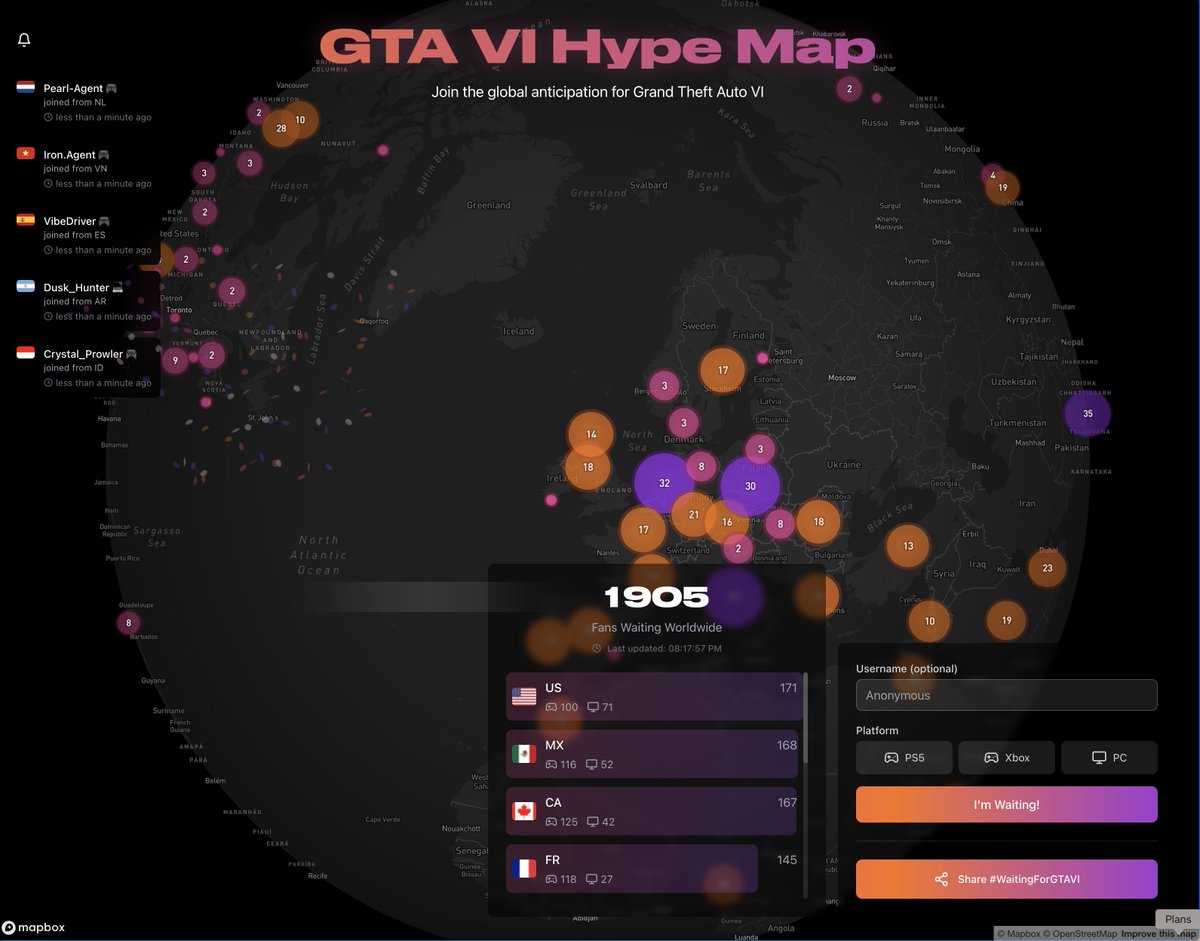The width and height of the screenshot is (1200, 941).
Task: Open the purple cluster marker labeled 30
Action: click(x=750, y=486)
